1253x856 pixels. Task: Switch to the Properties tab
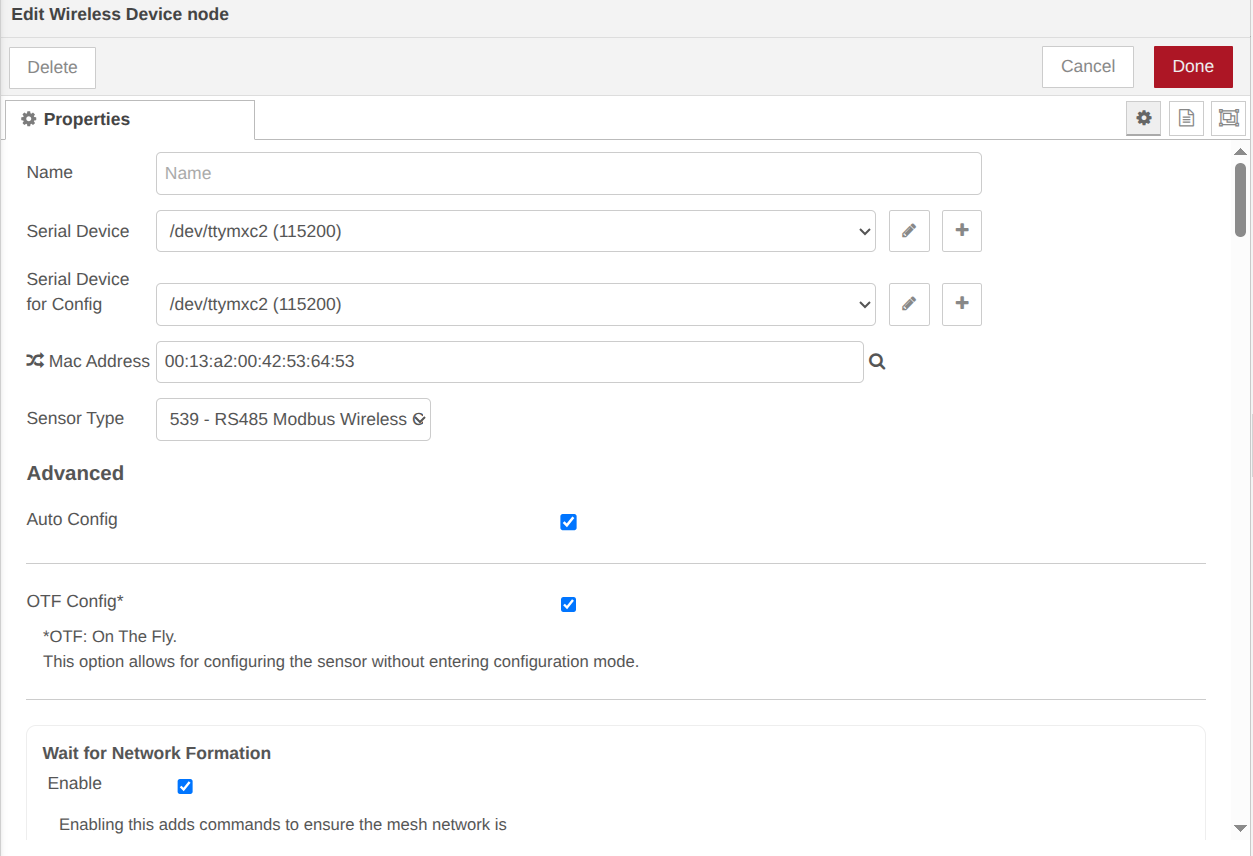click(x=130, y=119)
